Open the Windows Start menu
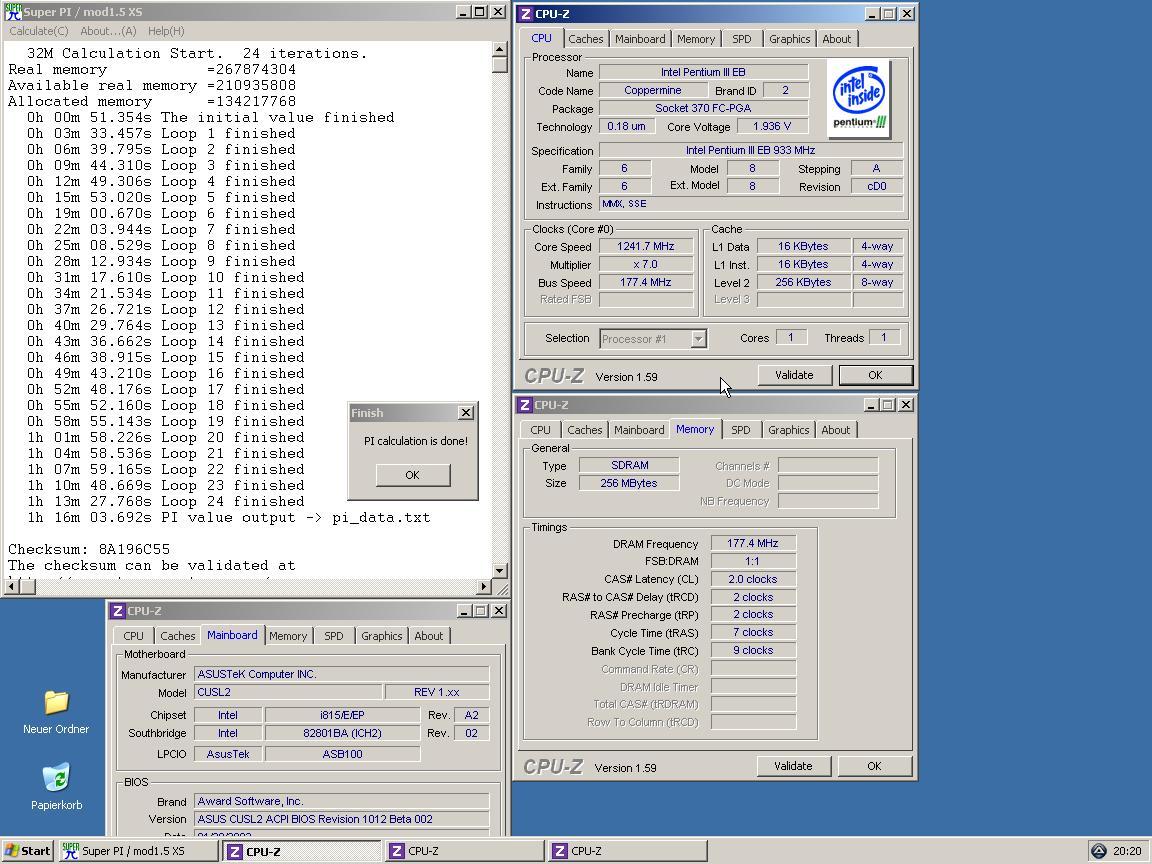The height and width of the screenshot is (864, 1152). tap(27, 851)
